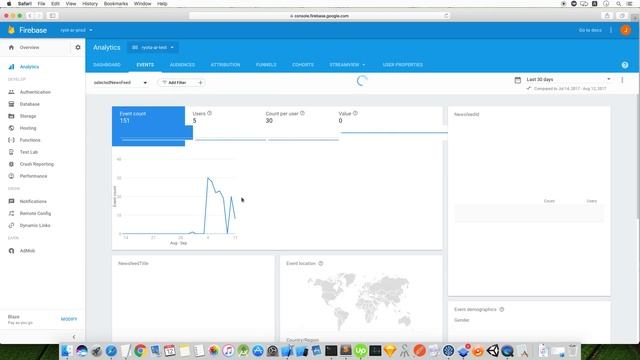Screen dimensions: 640x360
Task: Open Authentication in the sidebar
Action: [x=35, y=92]
